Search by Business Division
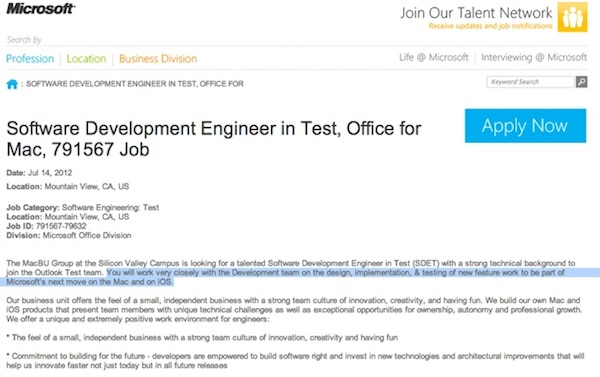The height and width of the screenshot is (377, 600). pos(158,59)
